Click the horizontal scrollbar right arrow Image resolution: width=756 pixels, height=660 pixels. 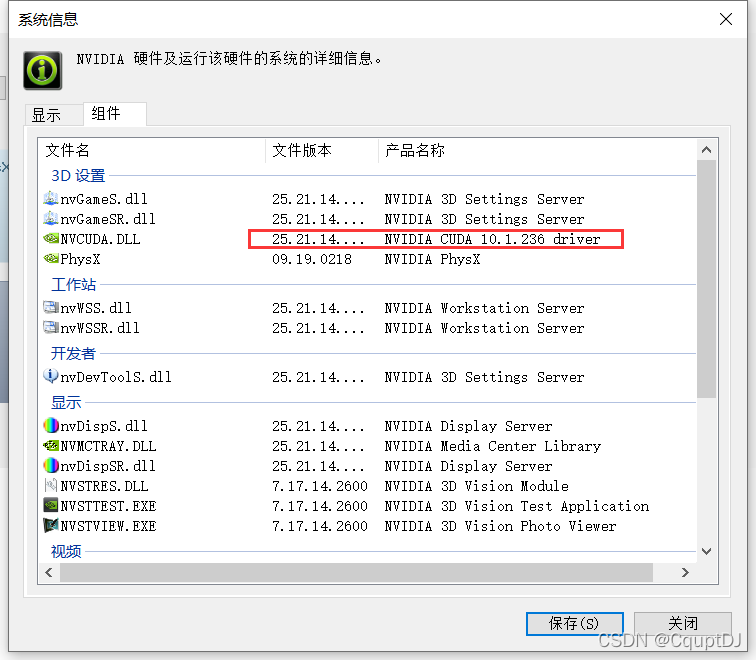coord(685,572)
